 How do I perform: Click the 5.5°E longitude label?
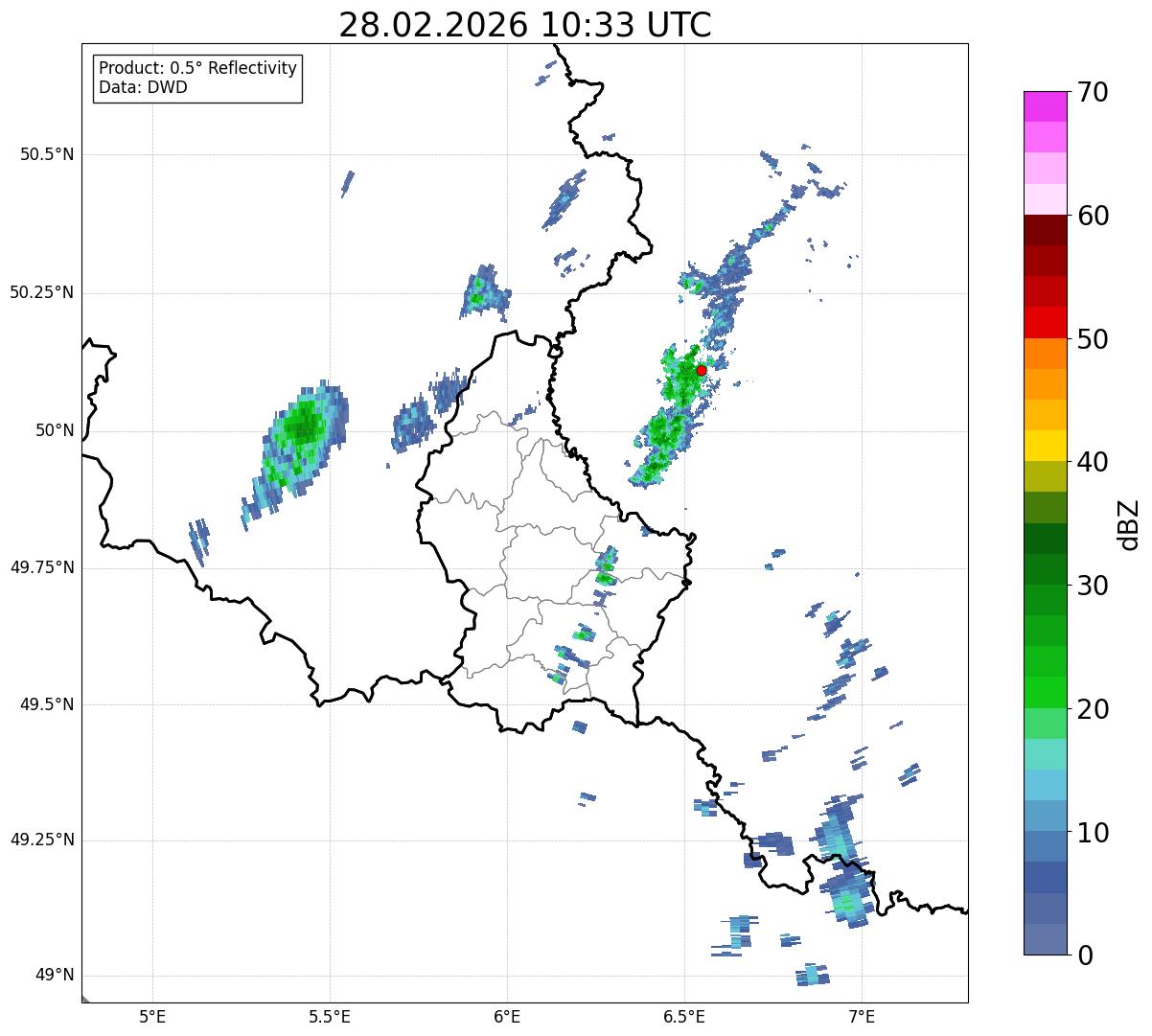point(330,1016)
